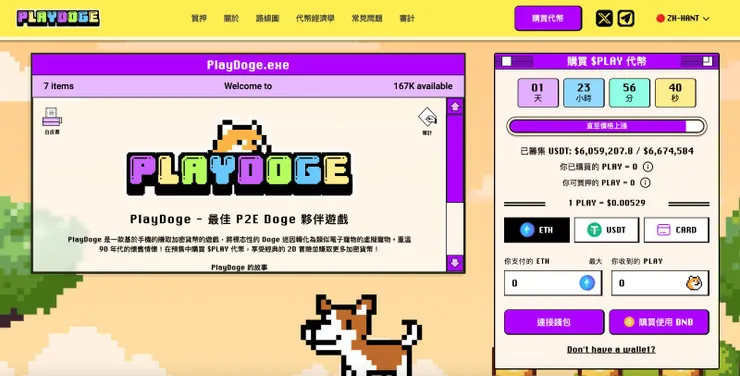Viewport: 740px width, 376px height.
Task: Click the '167K available' text
Action: point(423,86)
